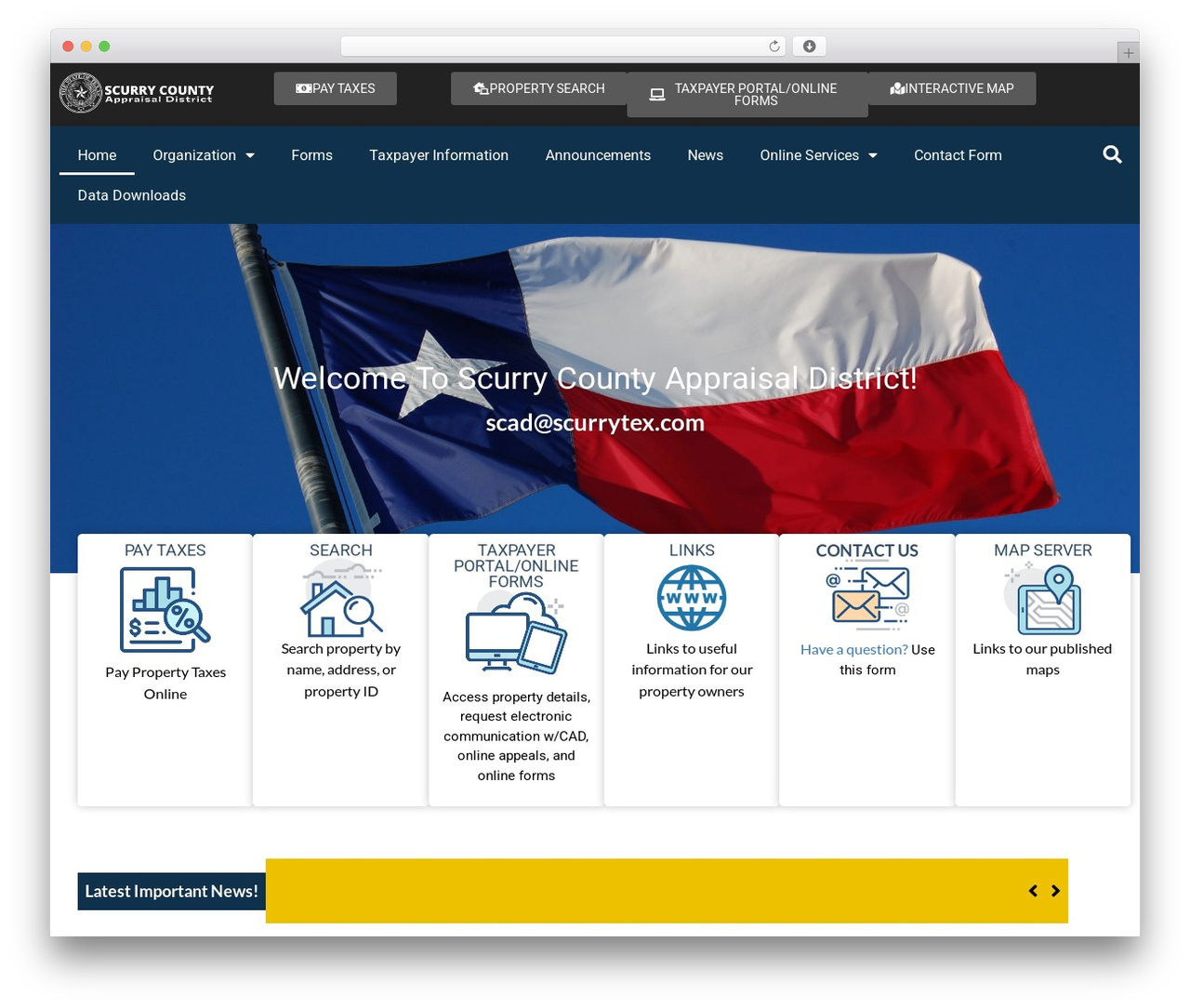Click the PAY TAXES top button
The width and height of the screenshot is (1190, 1008).
336,88
